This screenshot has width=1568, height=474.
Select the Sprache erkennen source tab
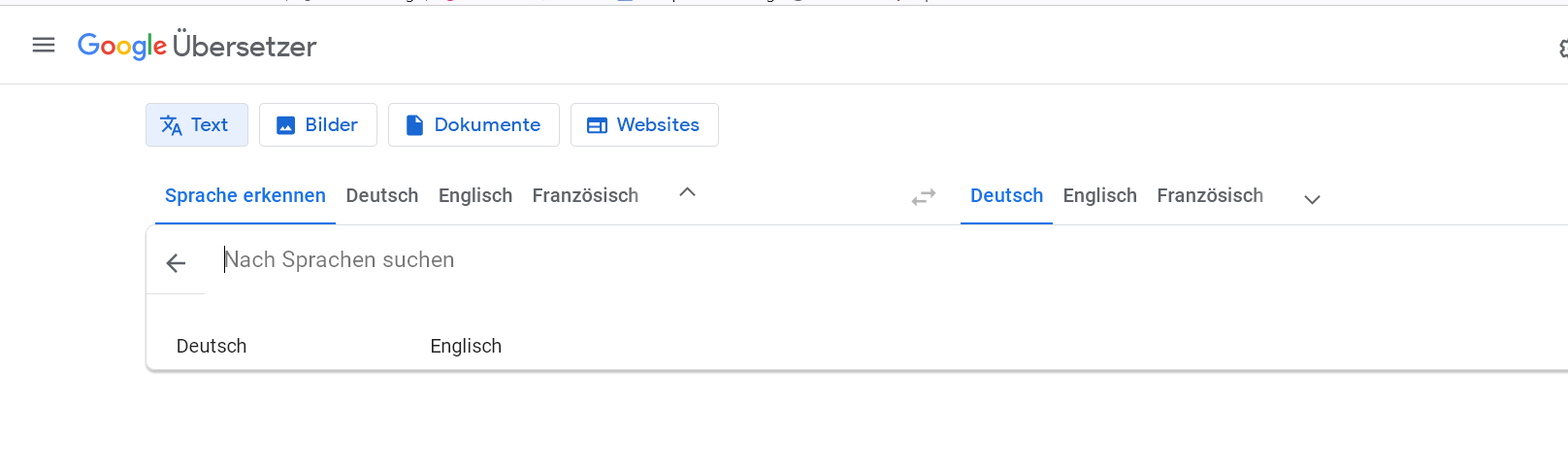pyautogui.click(x=245, y=196)
